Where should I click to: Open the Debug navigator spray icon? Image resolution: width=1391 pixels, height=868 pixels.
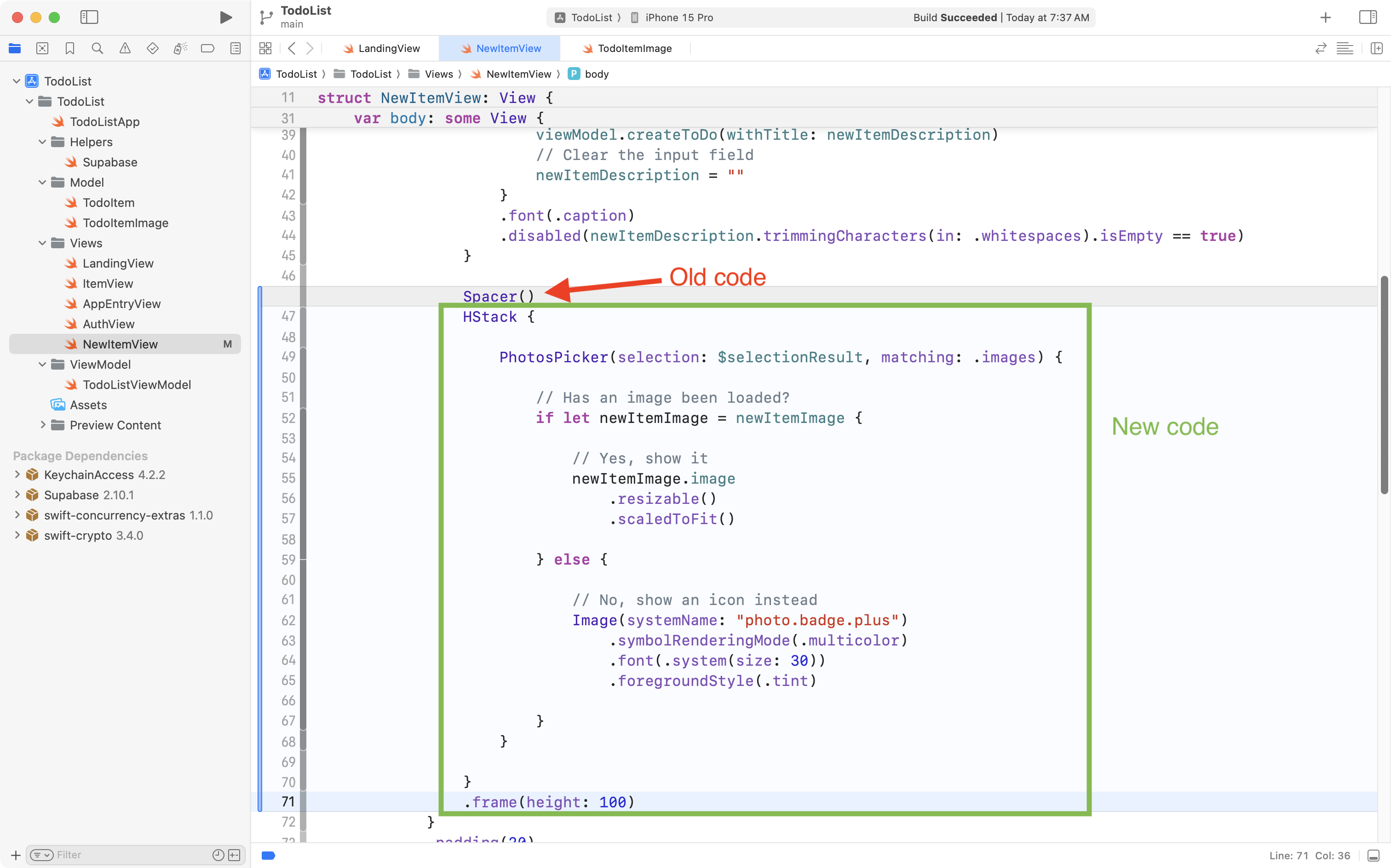coord(180,48)
